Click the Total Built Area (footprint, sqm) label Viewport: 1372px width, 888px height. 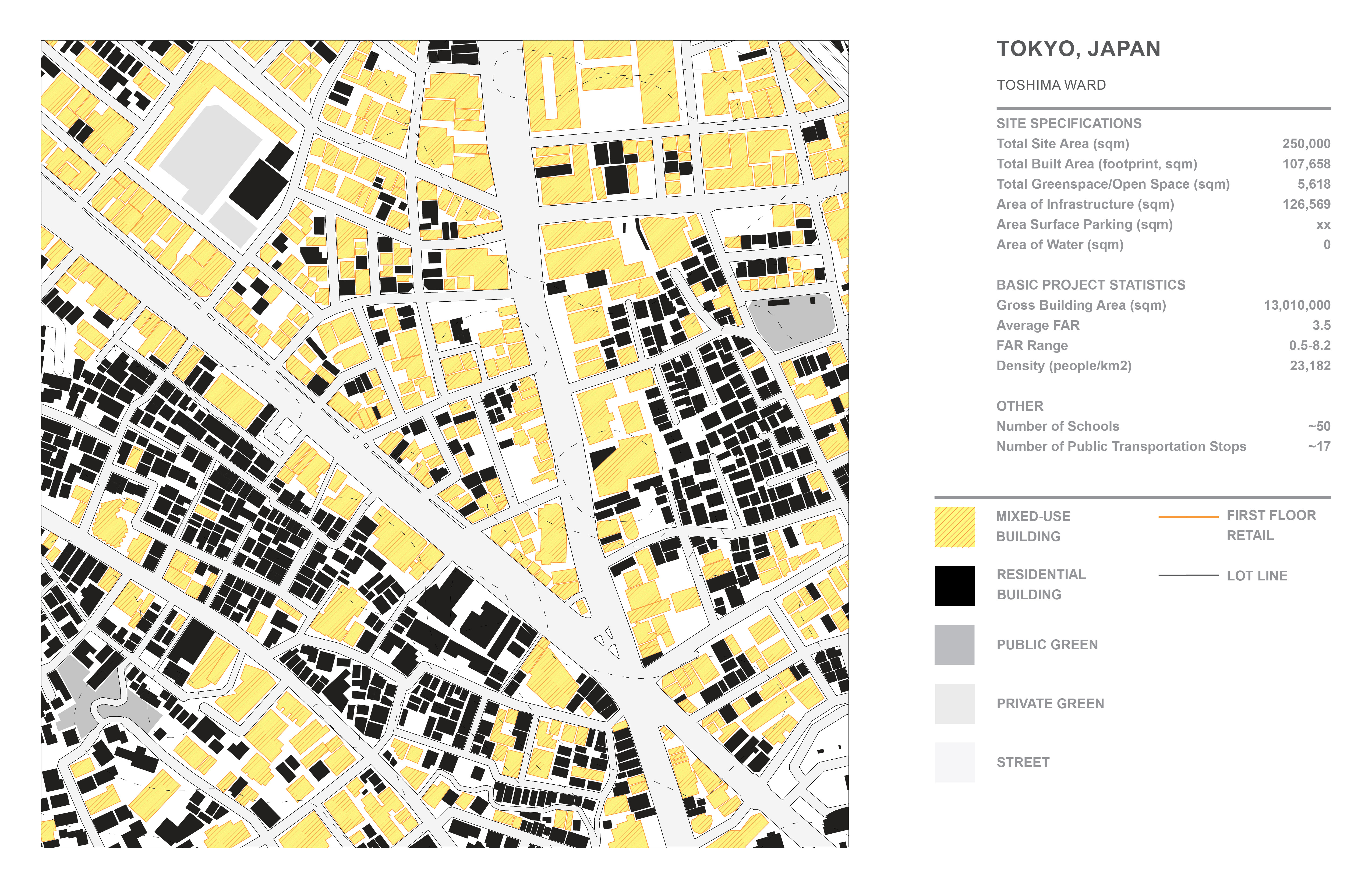(1097, 164)
